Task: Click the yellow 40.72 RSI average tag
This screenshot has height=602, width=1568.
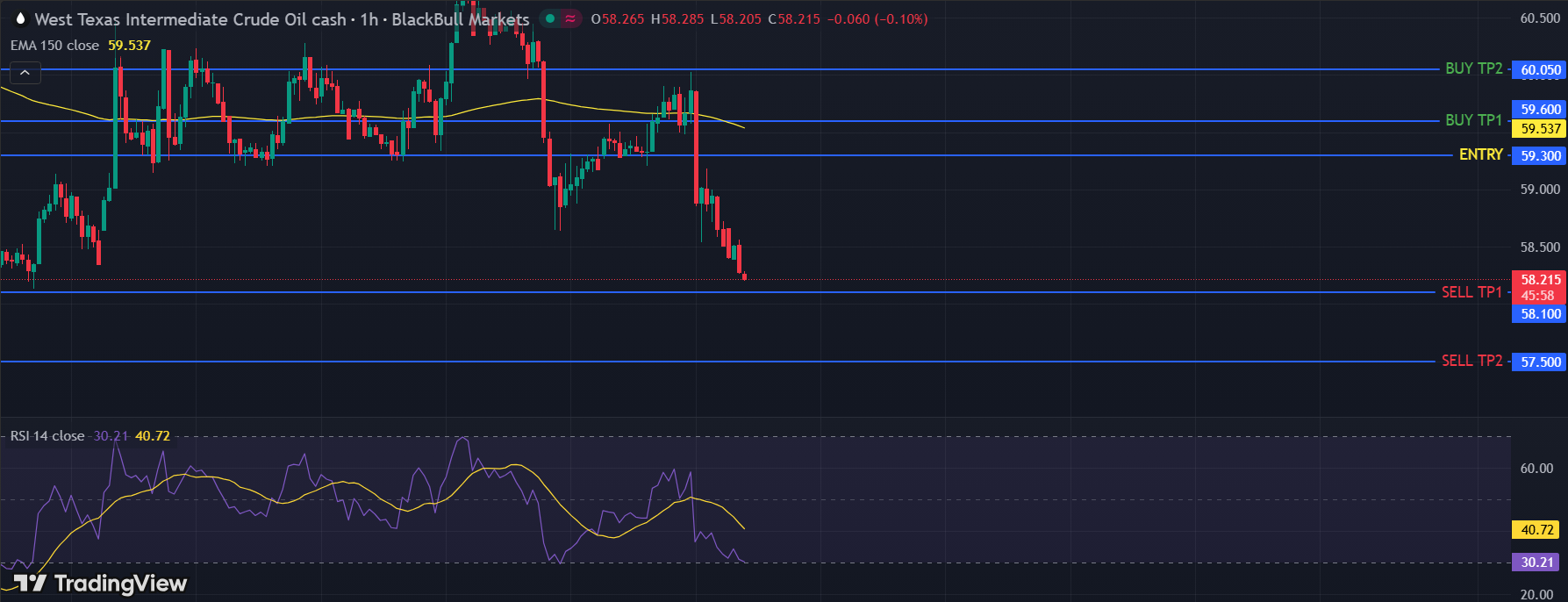Action: pyautogui.click(x=1537, y=530)
